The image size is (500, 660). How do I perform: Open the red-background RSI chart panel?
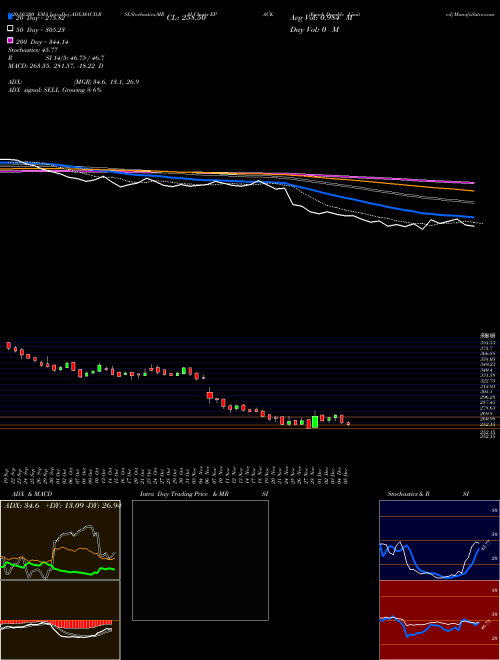coord(439,620)
